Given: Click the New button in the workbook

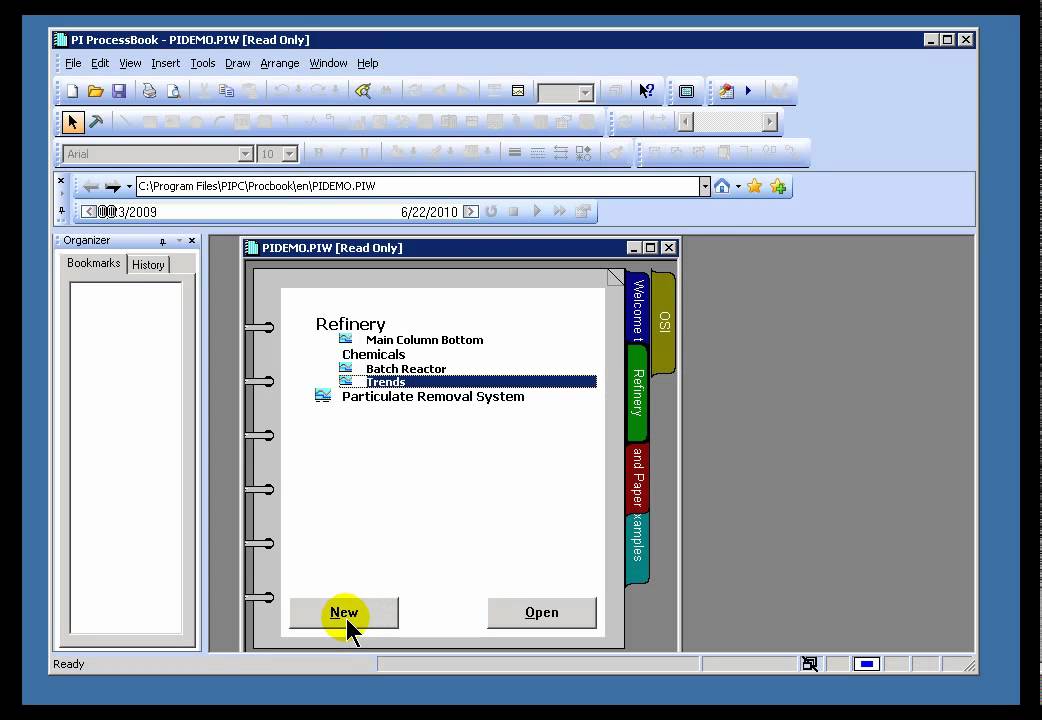Looking at the screenshot, I should 344,613.
